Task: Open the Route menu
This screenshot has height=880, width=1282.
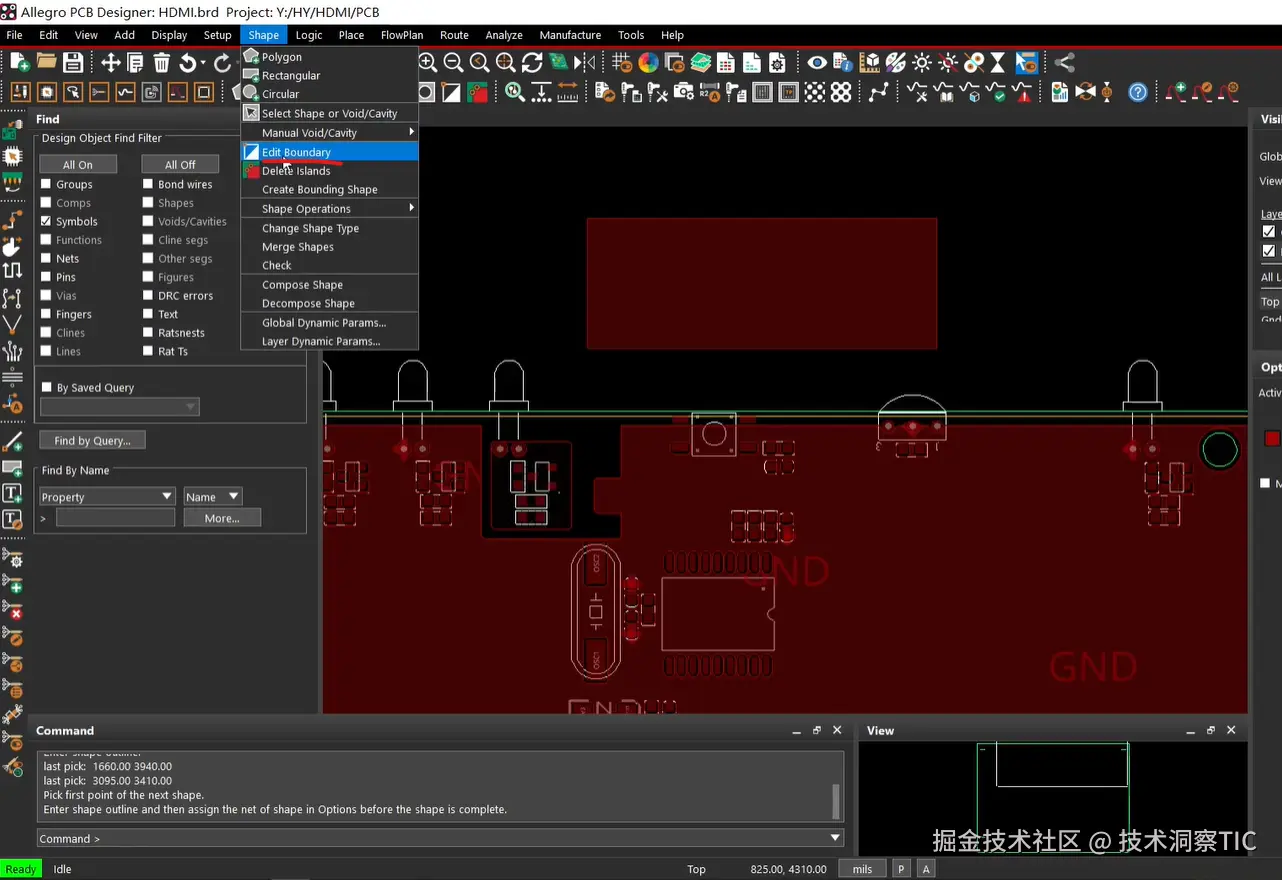Action: point(454,35)
